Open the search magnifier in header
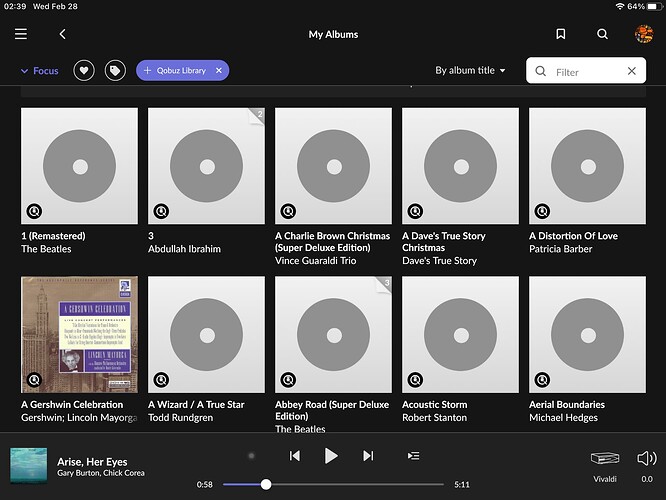 coord(602,34)
